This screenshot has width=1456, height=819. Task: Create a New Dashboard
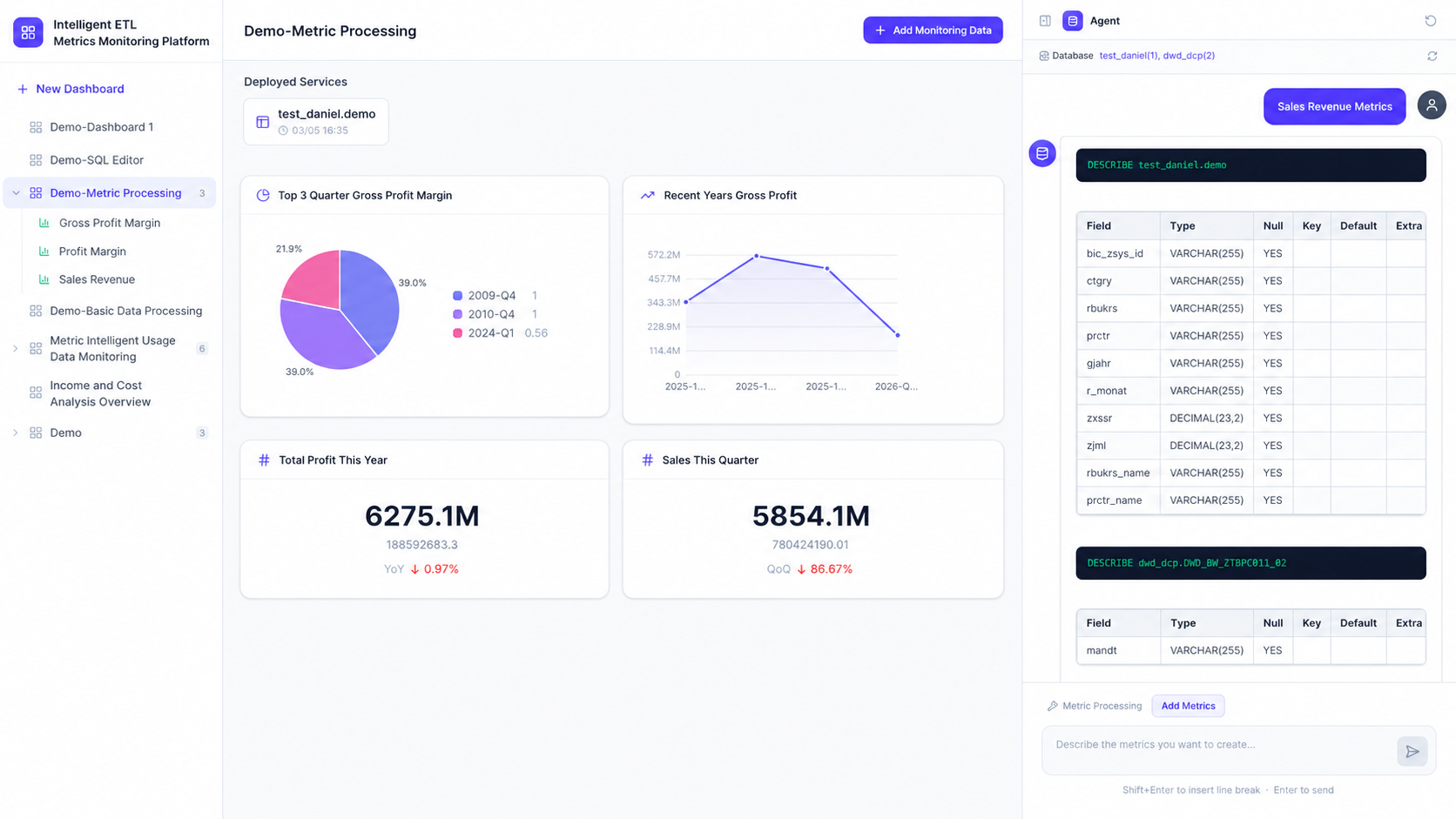71,89
